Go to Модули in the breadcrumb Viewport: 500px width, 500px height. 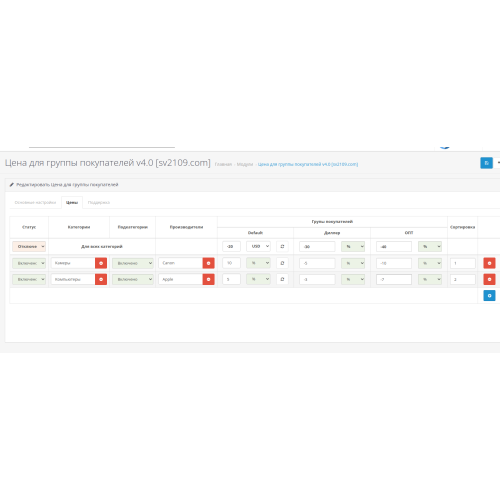pos(245,164)
